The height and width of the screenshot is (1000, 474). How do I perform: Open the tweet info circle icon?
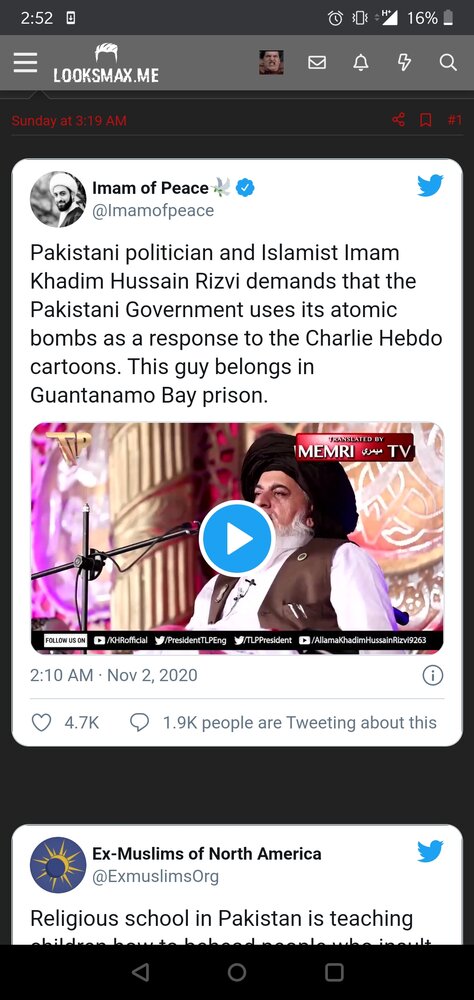[x=433, y=675]
